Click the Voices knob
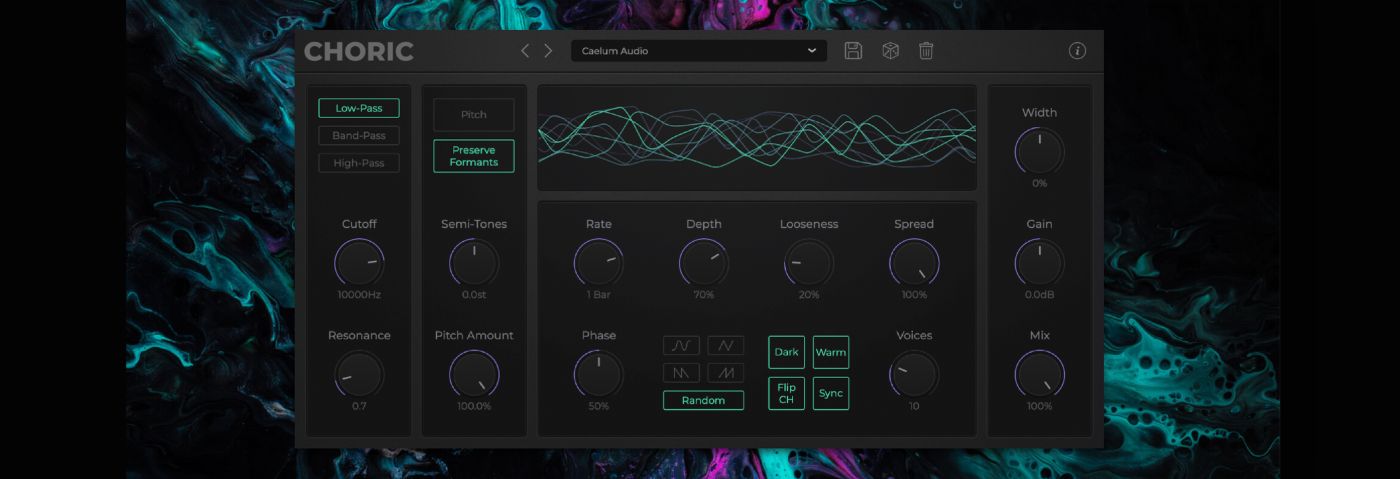 pos(914,375)
